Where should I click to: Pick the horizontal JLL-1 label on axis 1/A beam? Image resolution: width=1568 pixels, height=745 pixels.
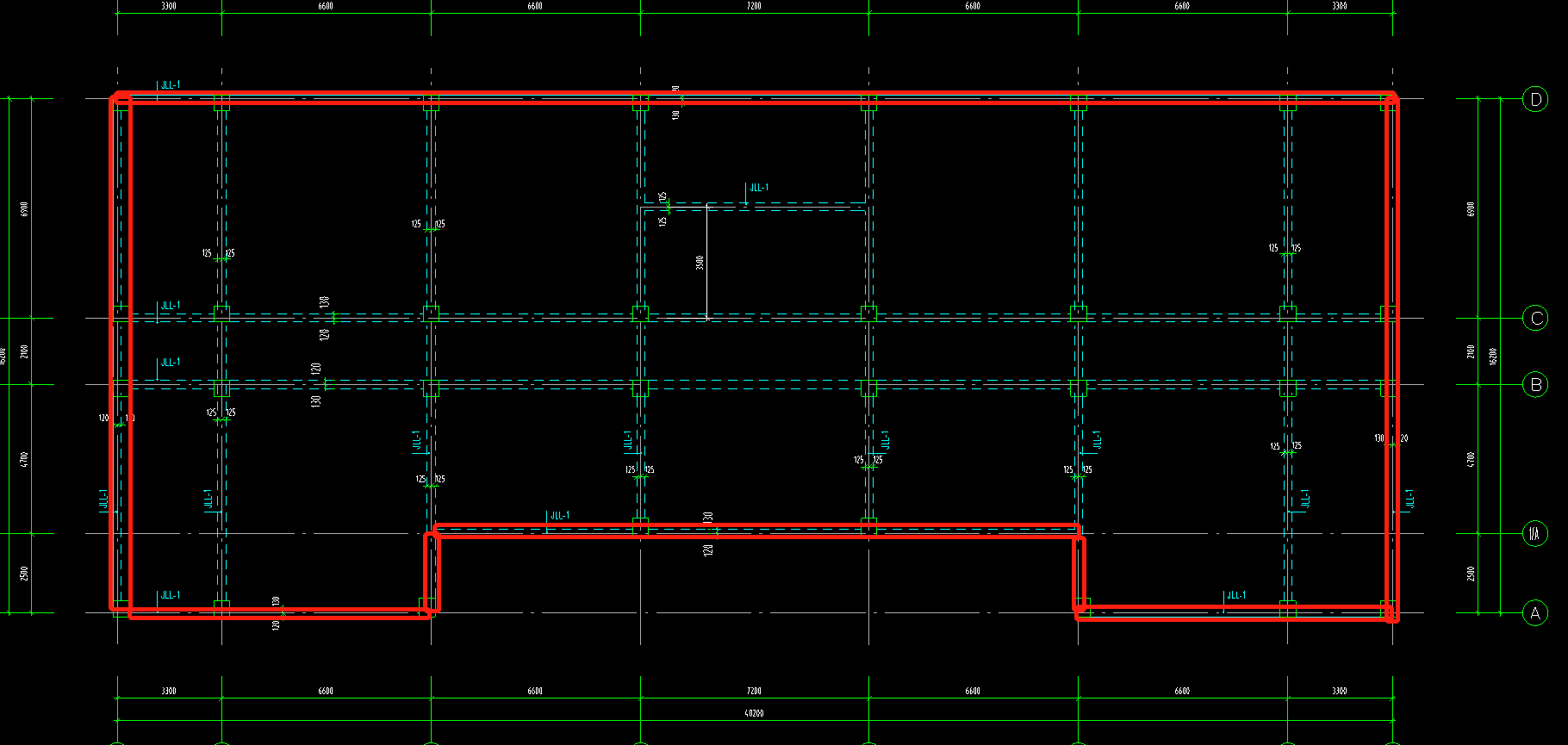pyautogui.click(x=560, y=516)
